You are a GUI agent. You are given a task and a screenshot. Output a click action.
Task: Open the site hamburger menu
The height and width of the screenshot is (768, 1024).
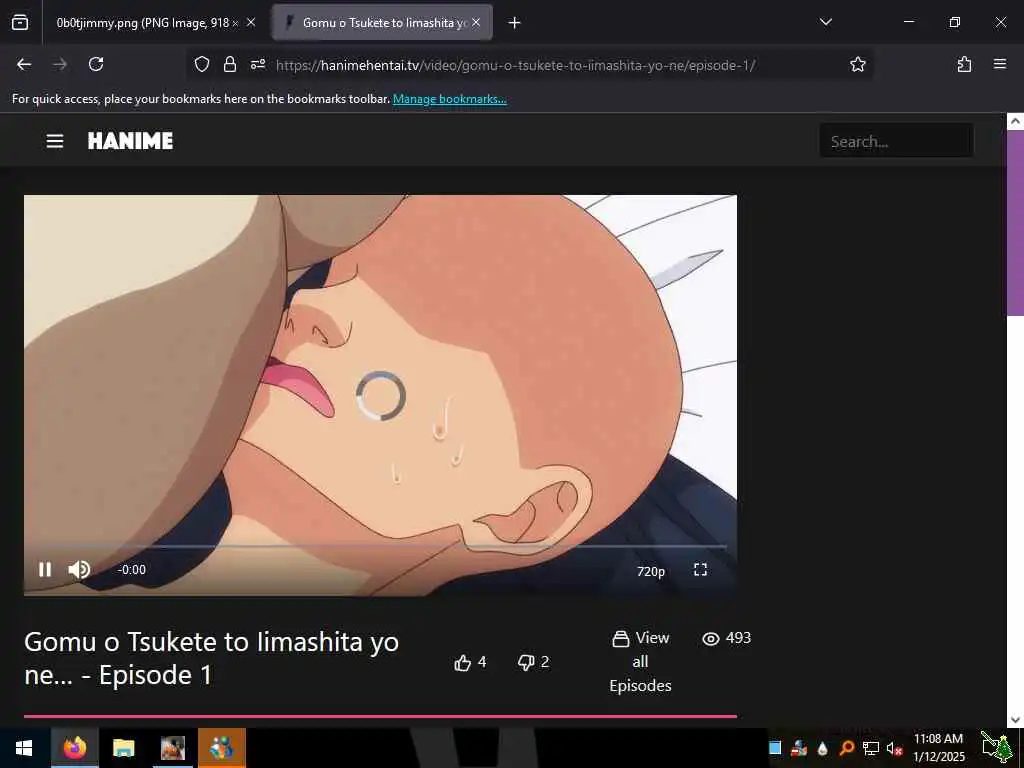(55, 141)
